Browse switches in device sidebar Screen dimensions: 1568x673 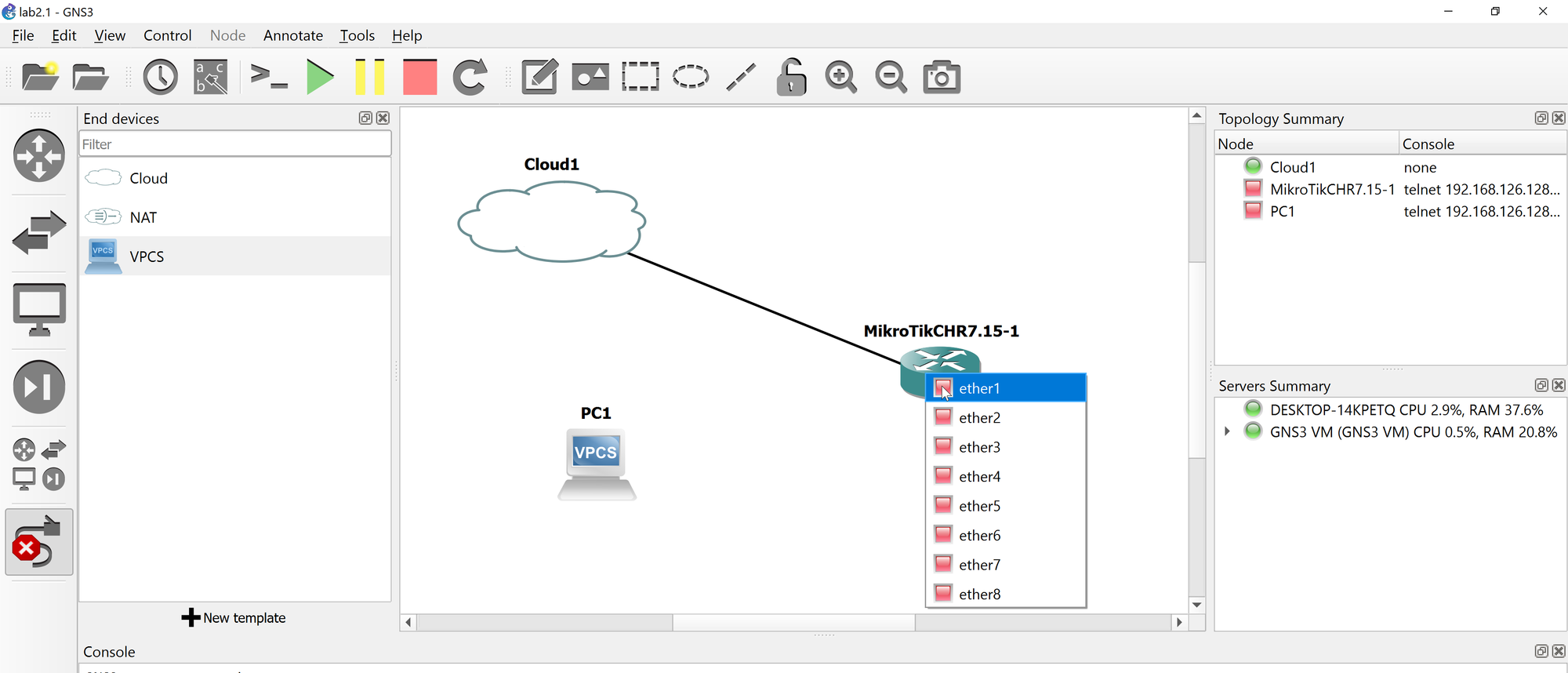click(39, 232)
